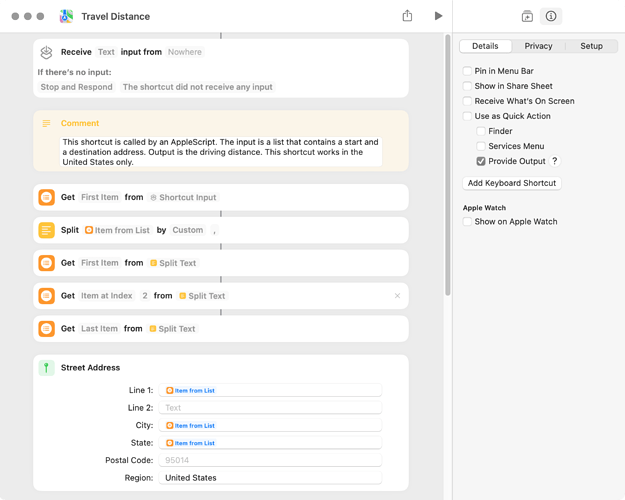Open the Region United States selector
625x500 pixels.
coord(270,478)
